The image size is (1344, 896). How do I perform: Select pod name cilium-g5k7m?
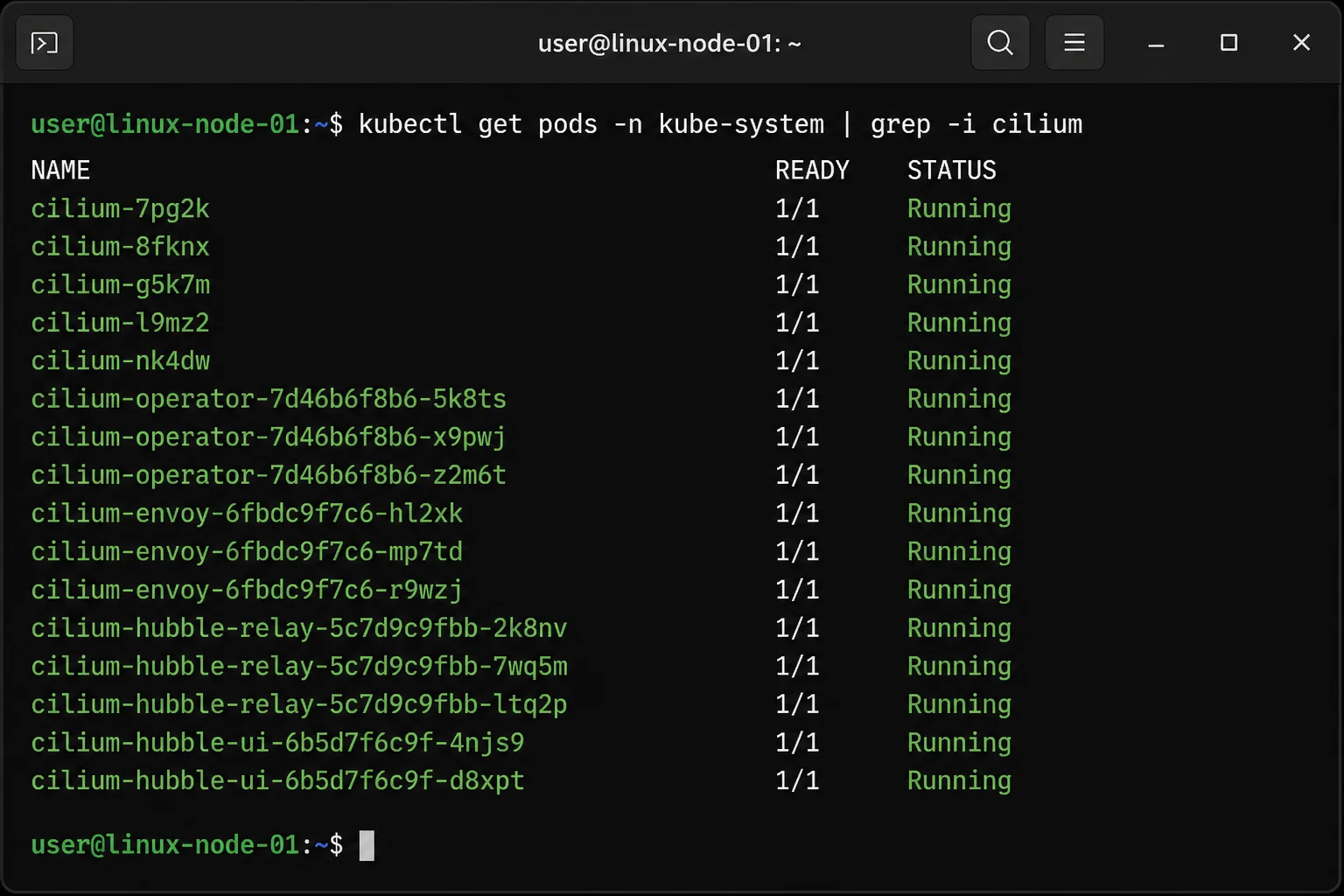pos(121,285)
